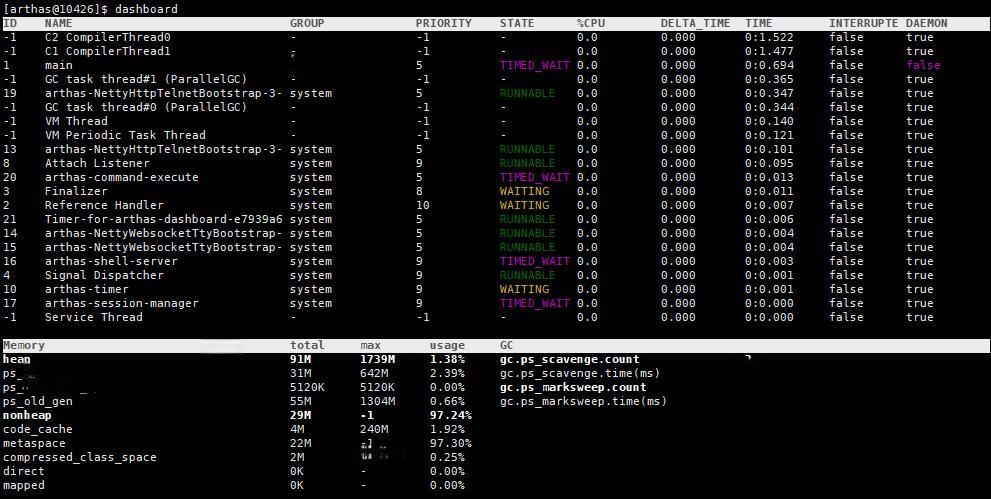Click the Memory section header
Screen dimensions: 991x499
tap(24, 345)
